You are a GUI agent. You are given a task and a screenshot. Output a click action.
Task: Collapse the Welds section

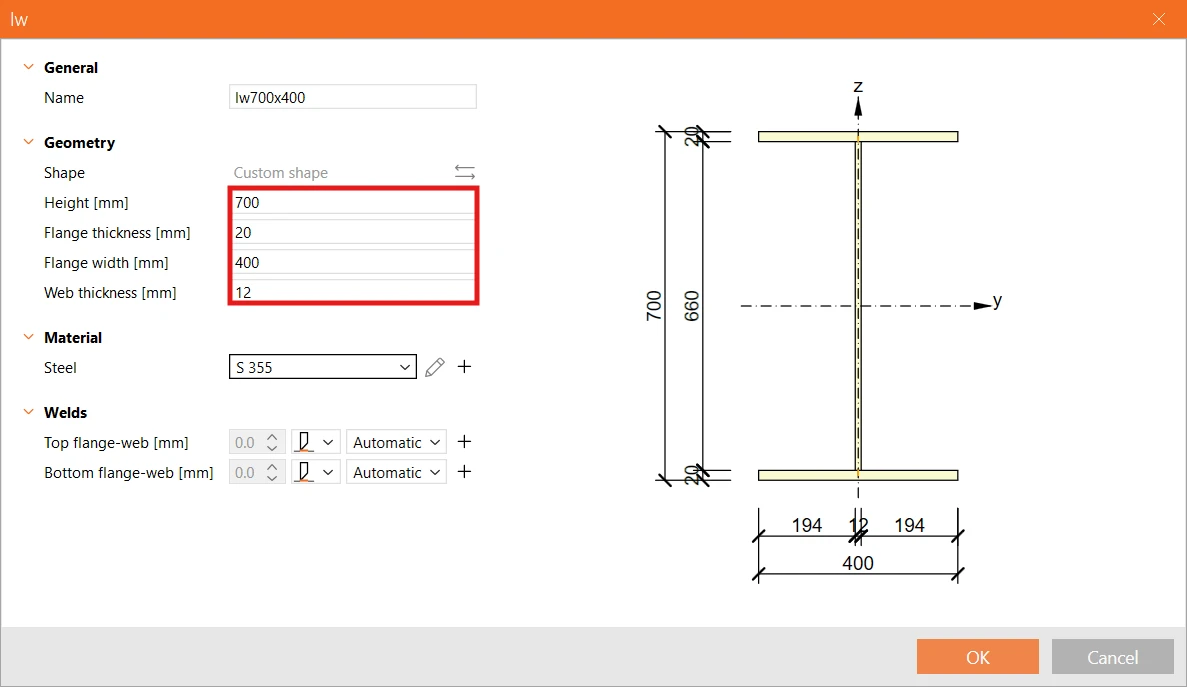click(29, 412)
